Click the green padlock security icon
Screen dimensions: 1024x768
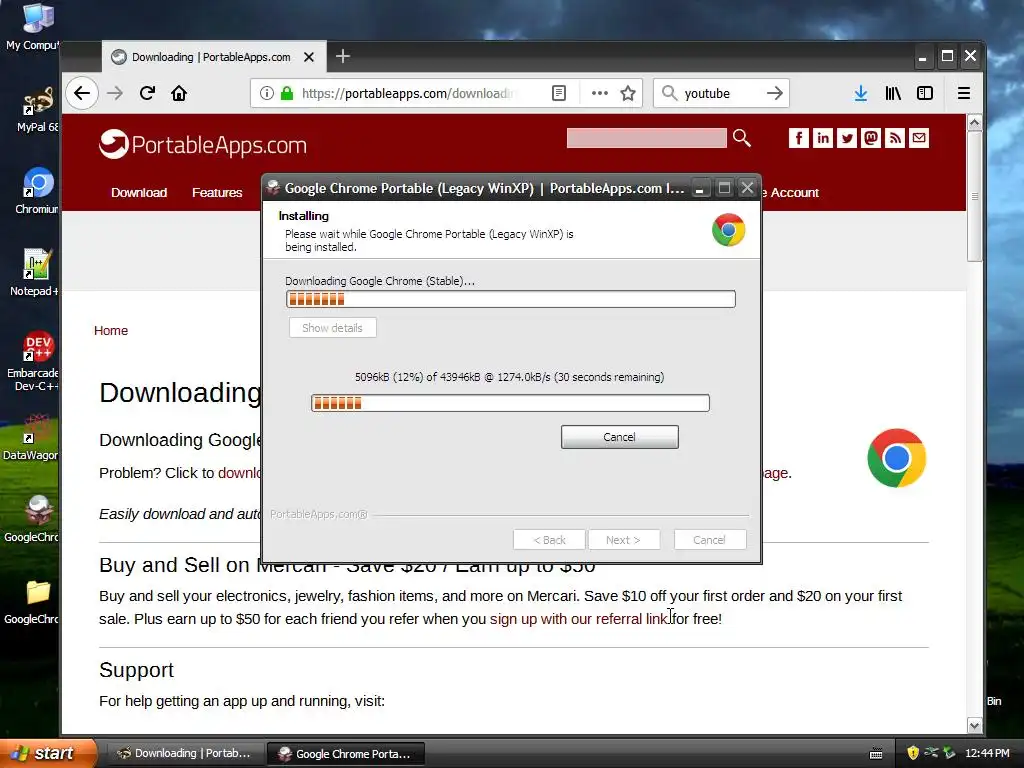coord(287,93)
